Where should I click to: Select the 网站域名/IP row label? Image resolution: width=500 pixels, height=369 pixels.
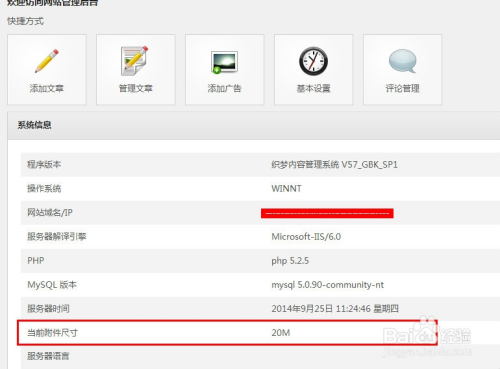click(x=50, y=212)
